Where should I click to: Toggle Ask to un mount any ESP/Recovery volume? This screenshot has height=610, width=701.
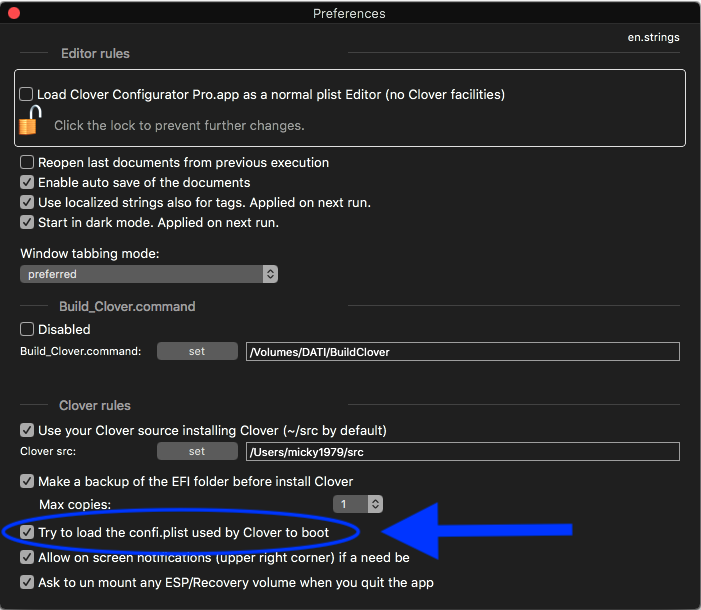tap(27, 583)
